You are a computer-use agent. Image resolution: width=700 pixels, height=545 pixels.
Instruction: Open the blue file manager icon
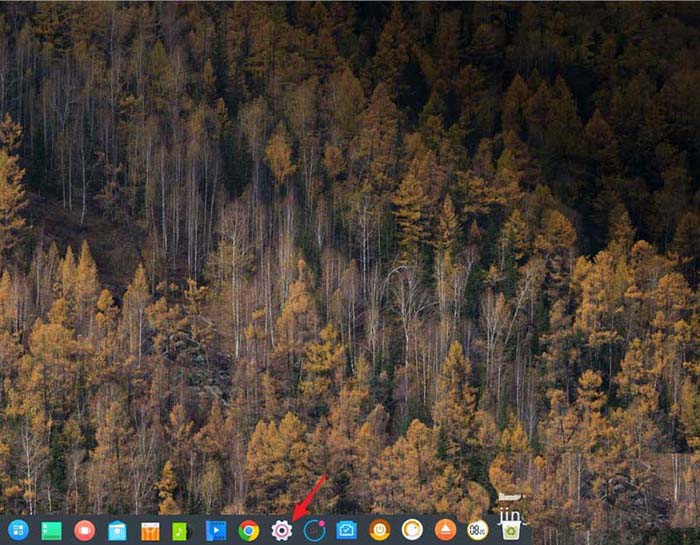(x=117, y=531)
